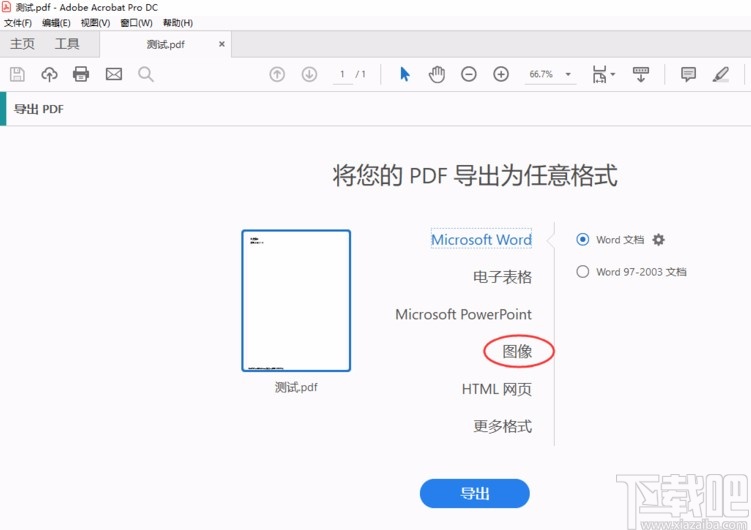Close the 测试.pdf tab
The height and width of the screenshot is (530, 751).
point(222,44)
